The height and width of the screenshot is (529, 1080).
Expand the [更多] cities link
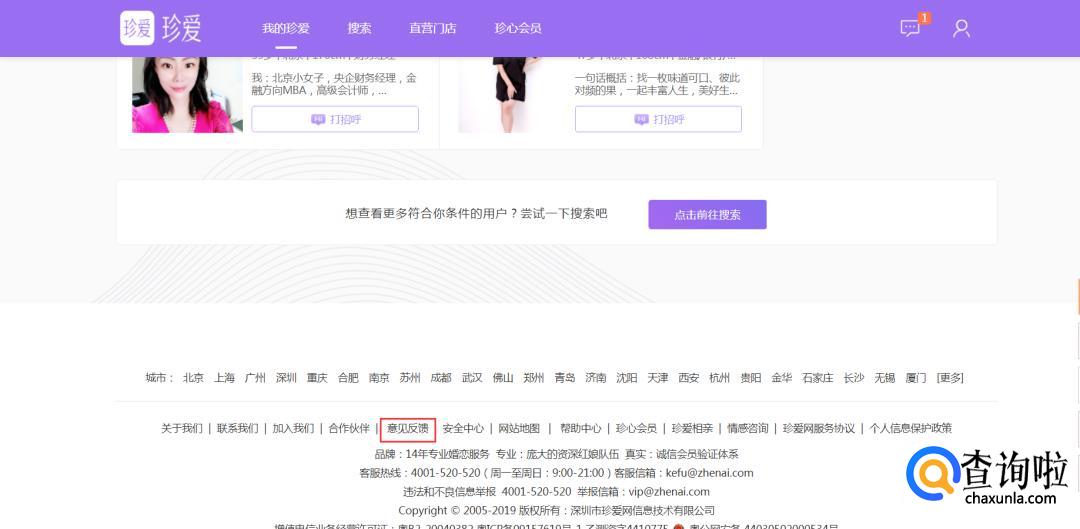[x=951, y=378]
